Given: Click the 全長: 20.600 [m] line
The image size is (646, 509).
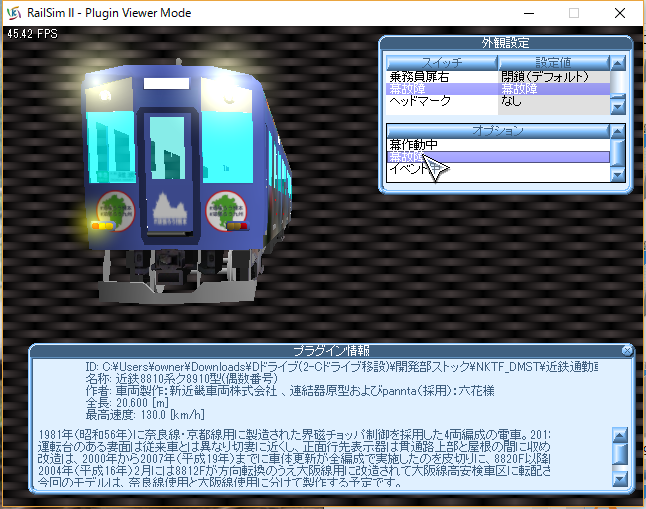Looking at the screenshot, I should [127, 402].
